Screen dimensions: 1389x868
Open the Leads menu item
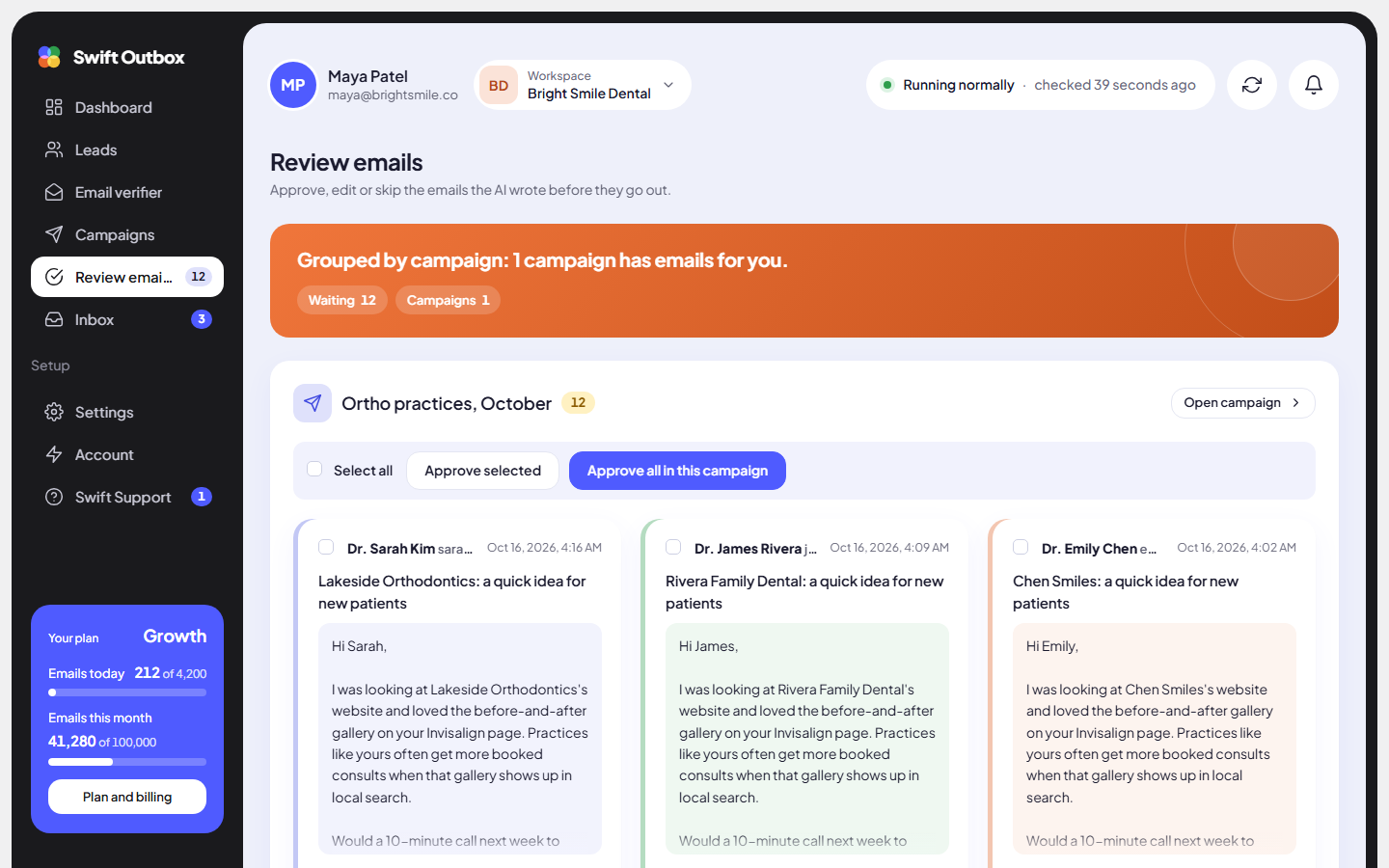pos(127,149)
